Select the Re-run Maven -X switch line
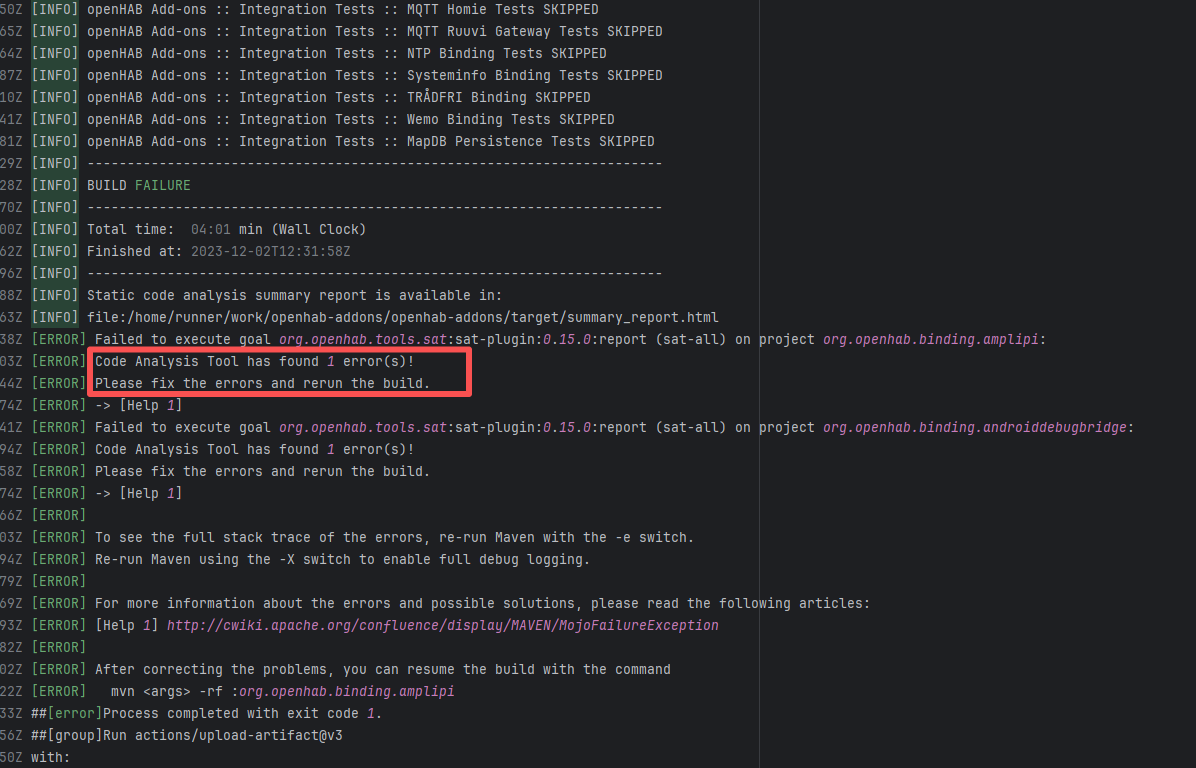This screenshot has height=768, width=1196. pyautogui.click(x=342, y=559)
